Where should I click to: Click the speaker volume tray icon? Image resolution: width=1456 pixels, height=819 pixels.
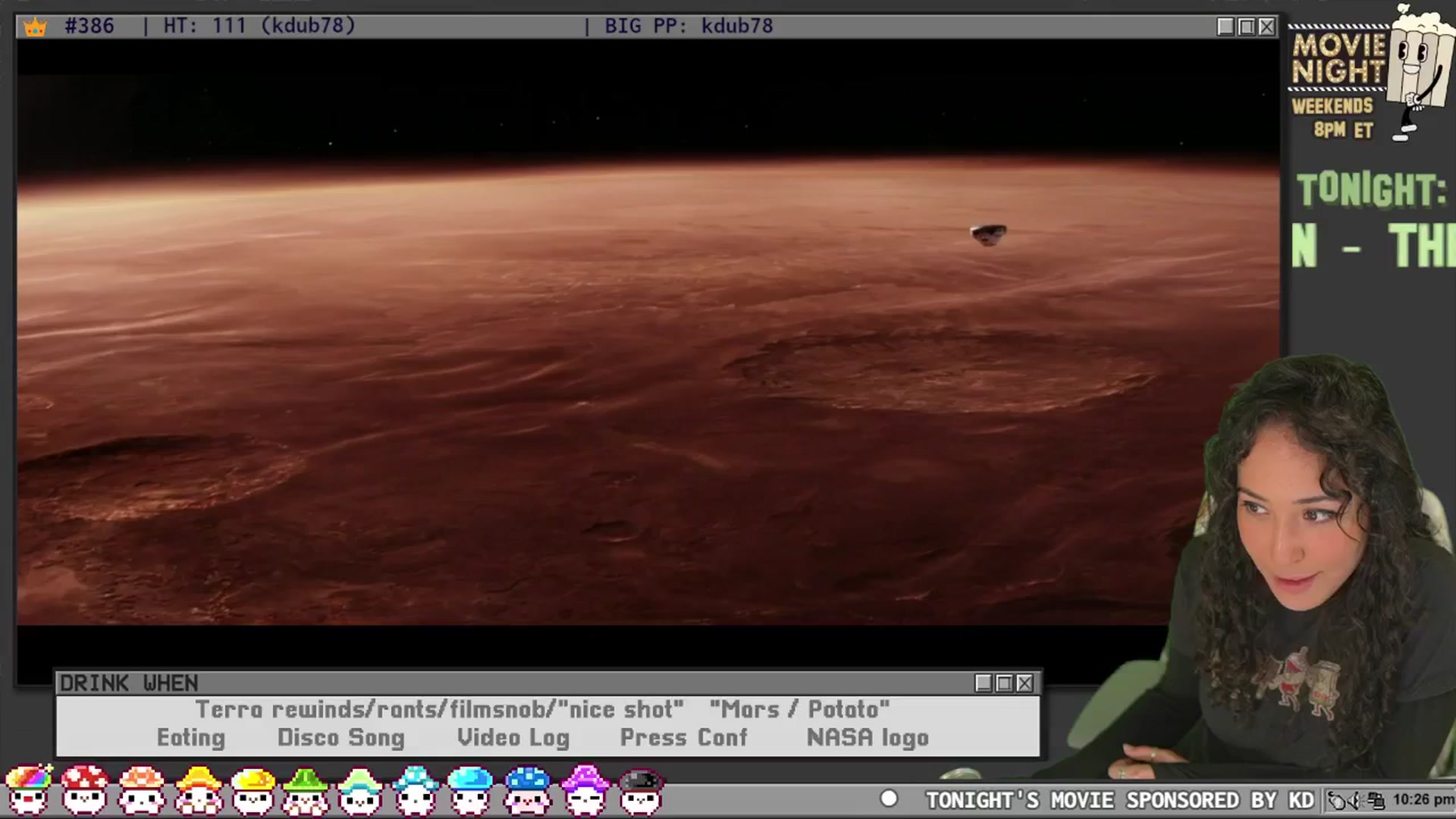(1357, 800)
